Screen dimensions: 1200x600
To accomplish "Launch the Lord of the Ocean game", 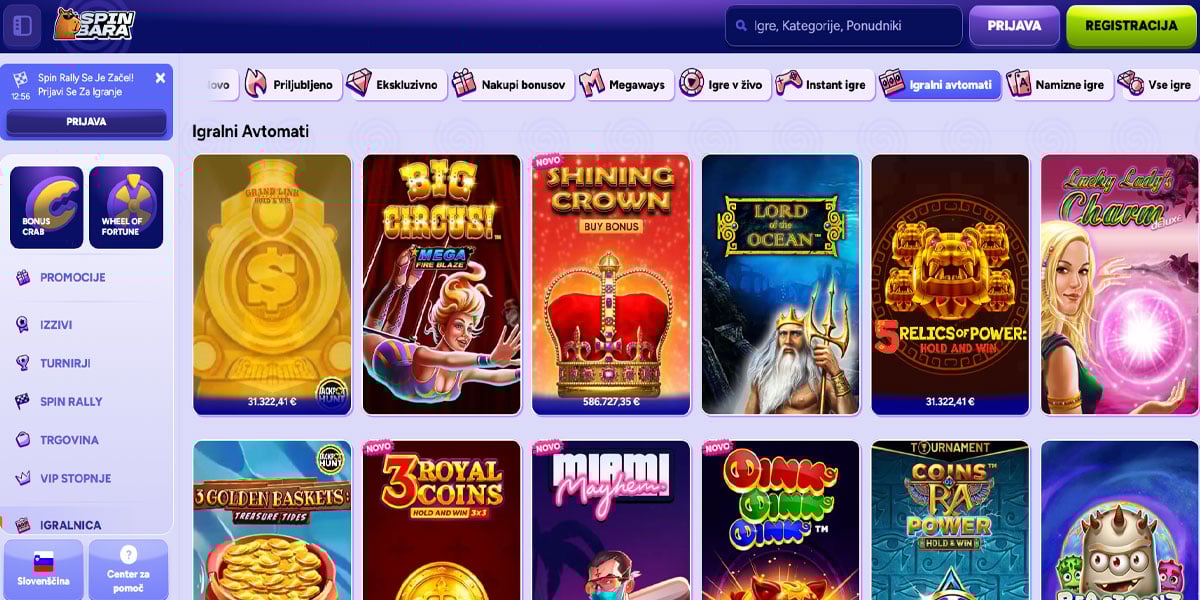I will pos(781,284).
